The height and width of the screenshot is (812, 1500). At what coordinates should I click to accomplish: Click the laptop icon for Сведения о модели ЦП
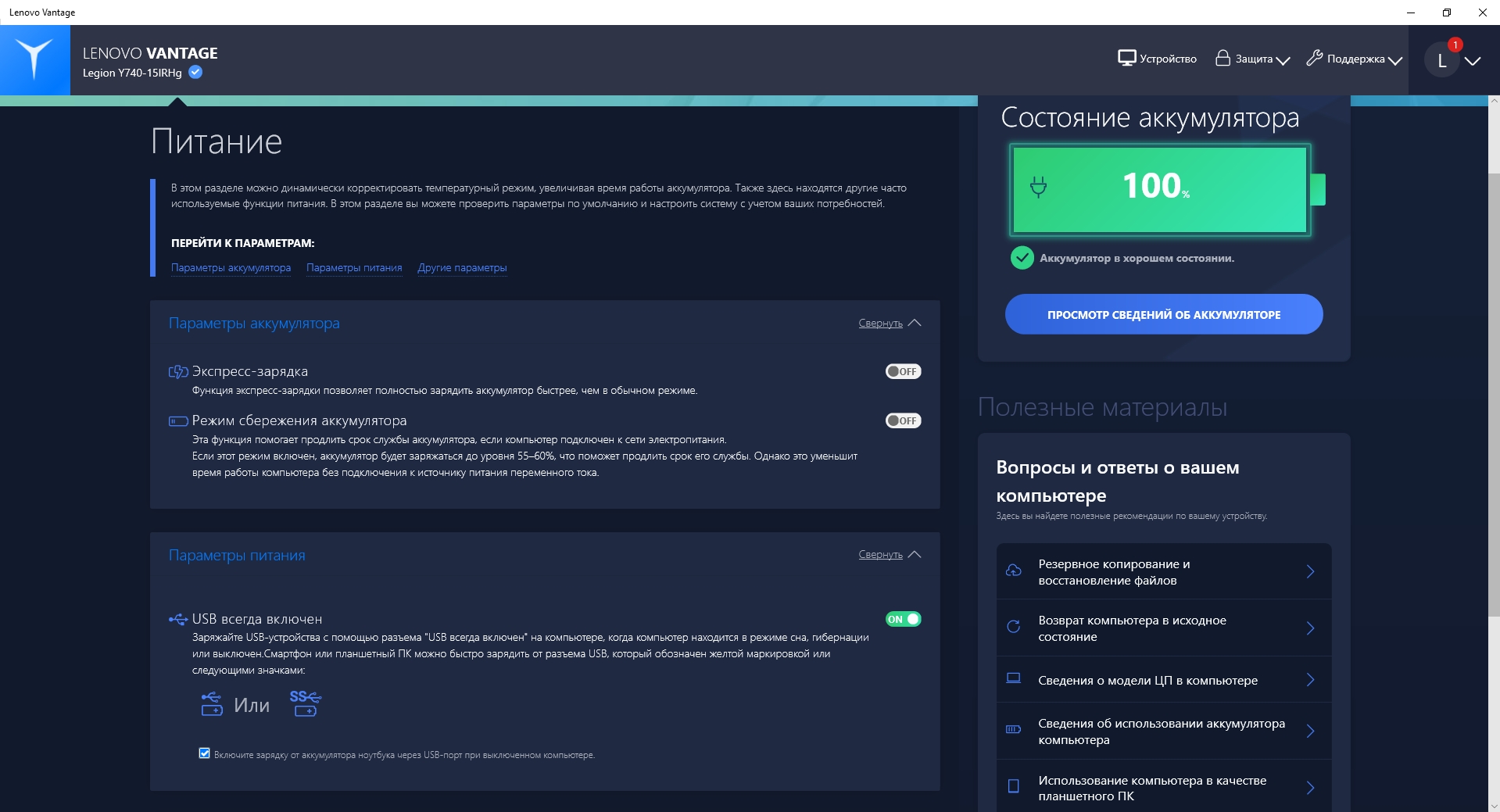pyautogui.click(x=1014, y=678)
